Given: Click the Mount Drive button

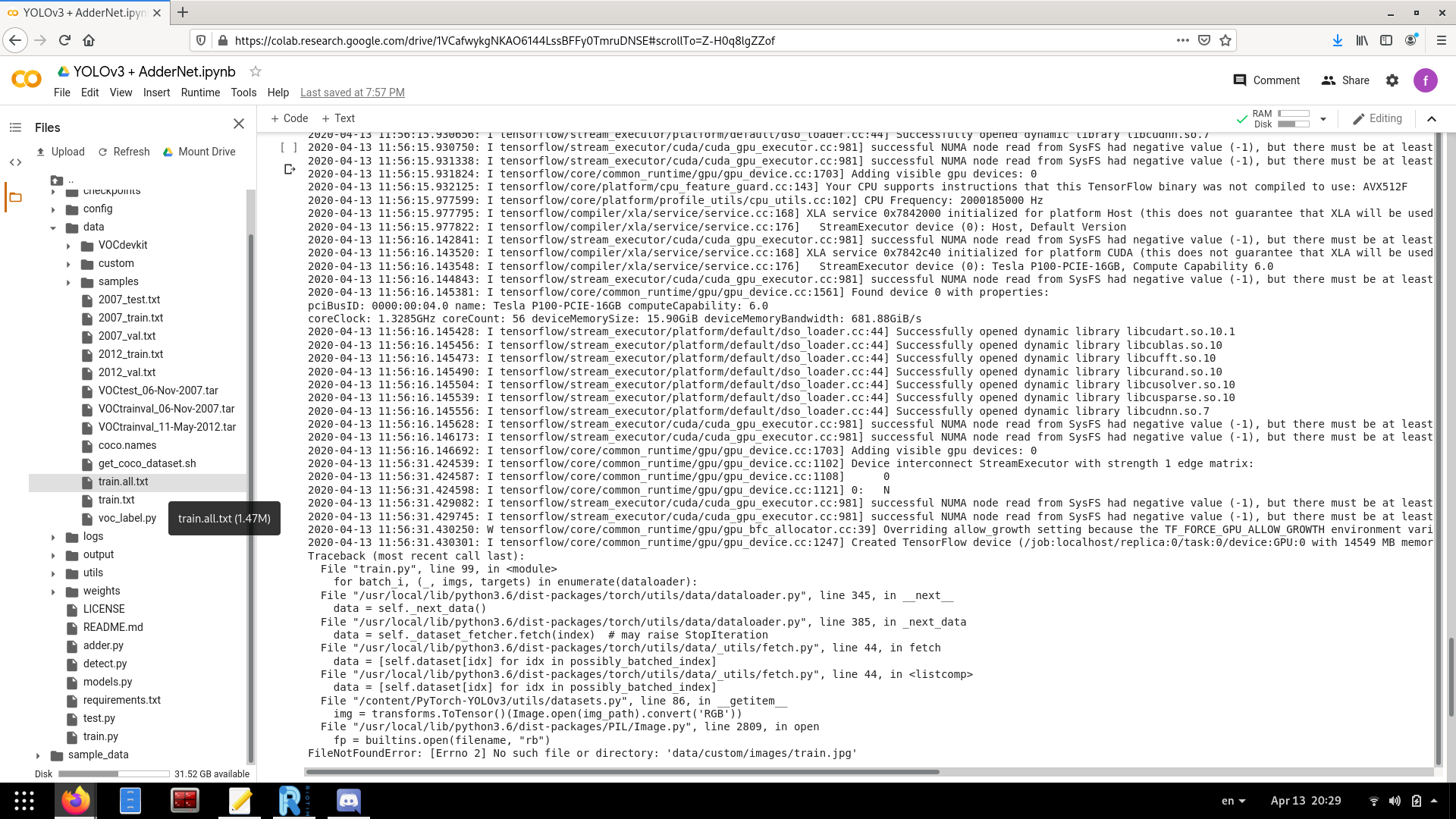Looking at the screenshot, I should click(x=199, y=152).
